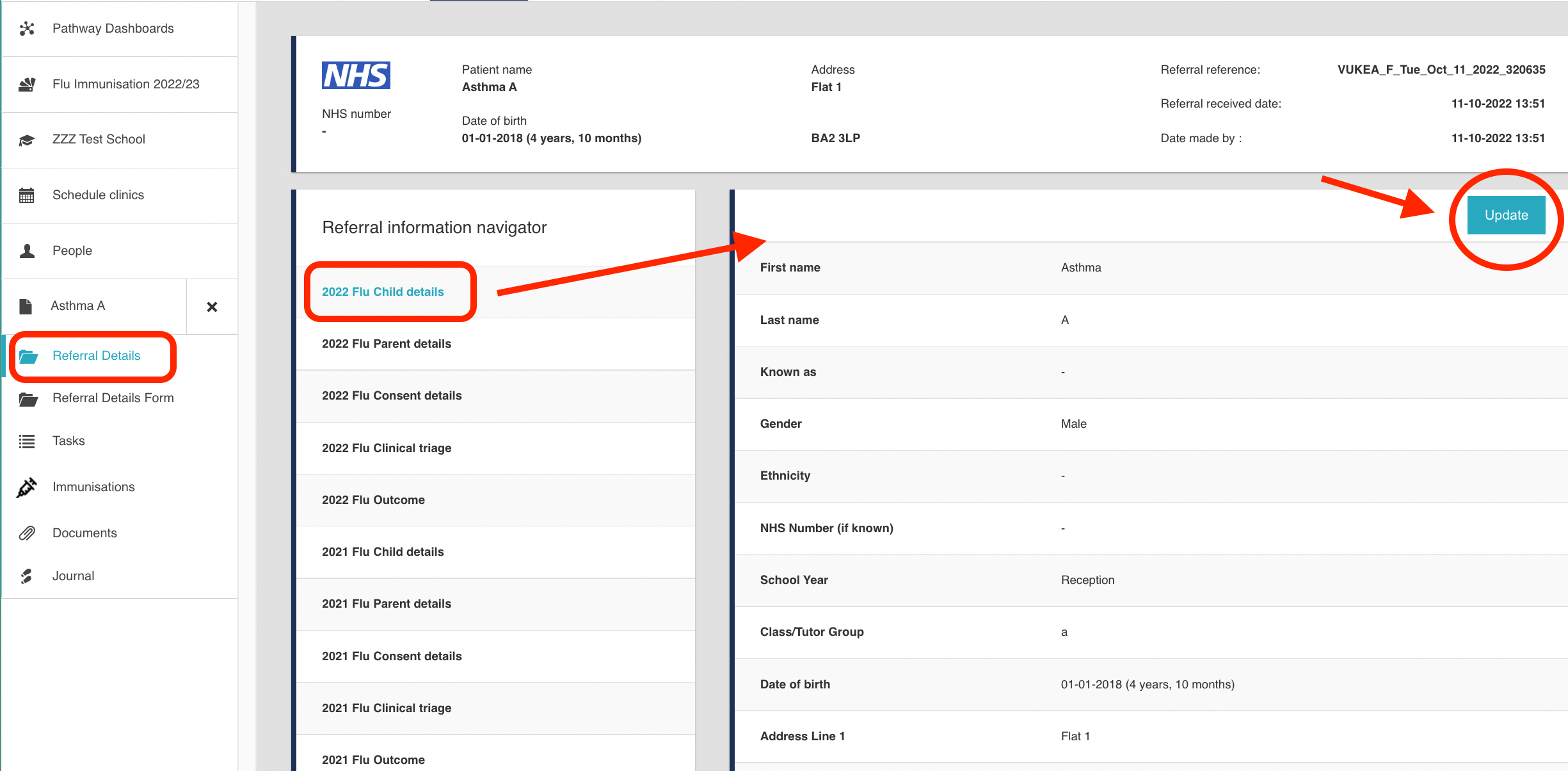Close the Asthma A patient tab

[x=212, y=307]
